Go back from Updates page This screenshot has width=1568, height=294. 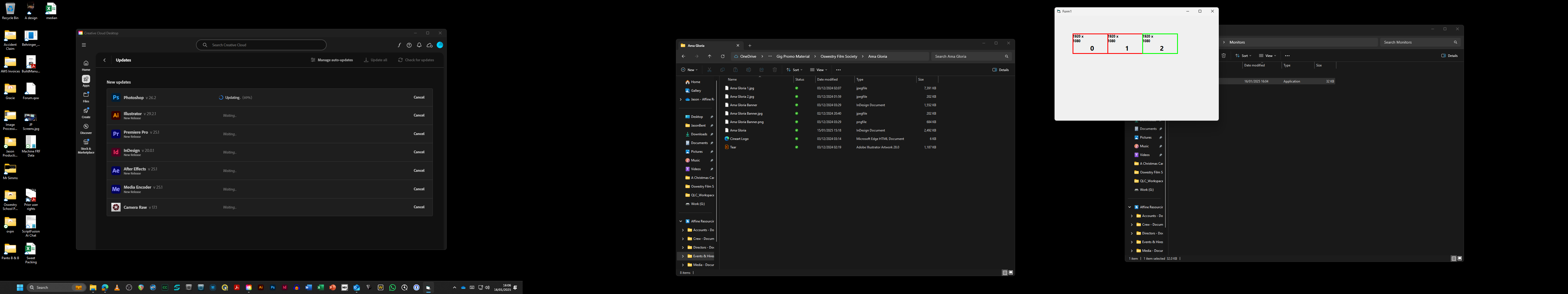click(105, 60)
